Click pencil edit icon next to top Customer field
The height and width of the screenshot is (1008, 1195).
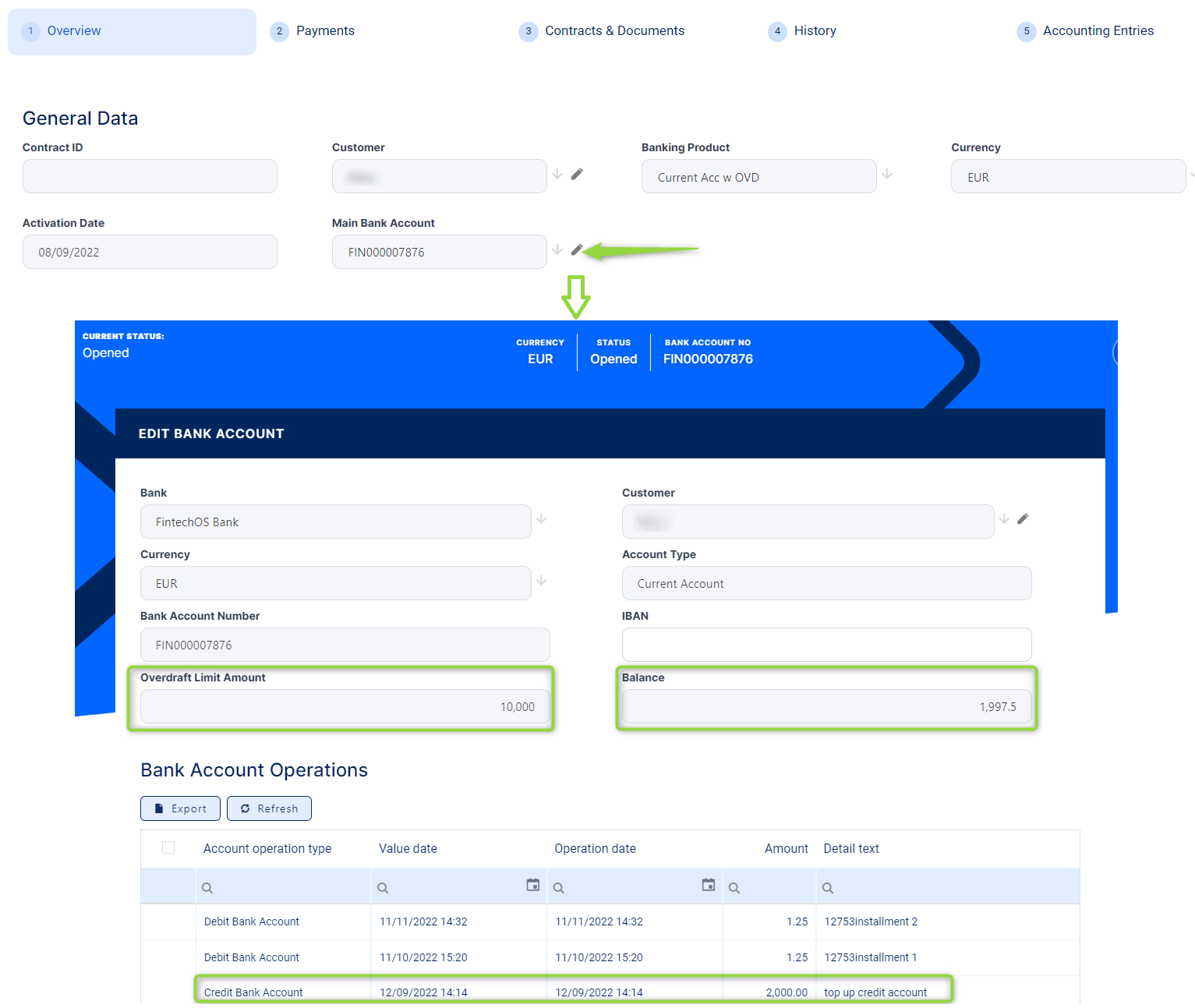pyautogui.click(x=577, y=175)
